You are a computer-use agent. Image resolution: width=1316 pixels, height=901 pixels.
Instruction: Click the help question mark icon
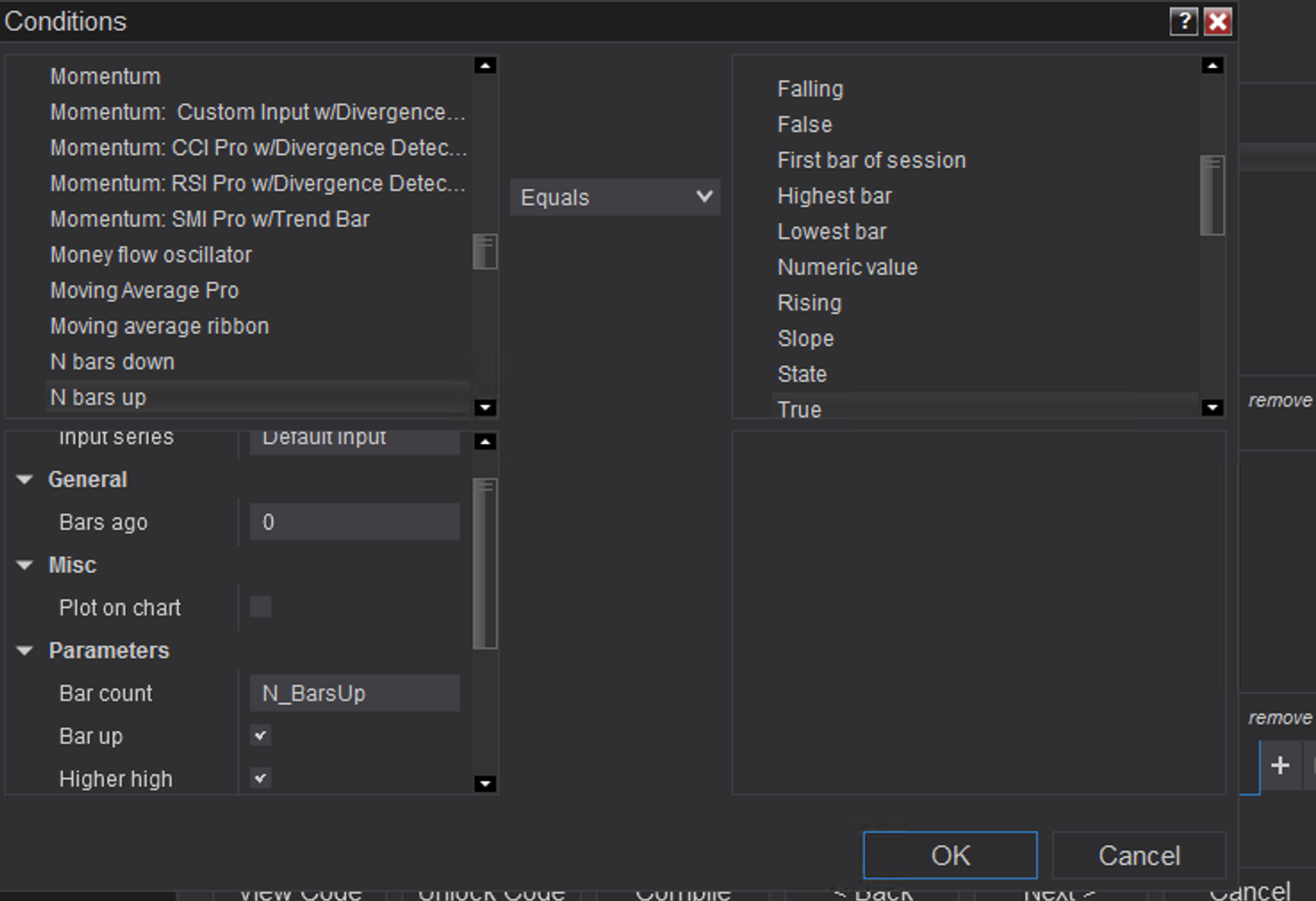tap(1183, 21)
